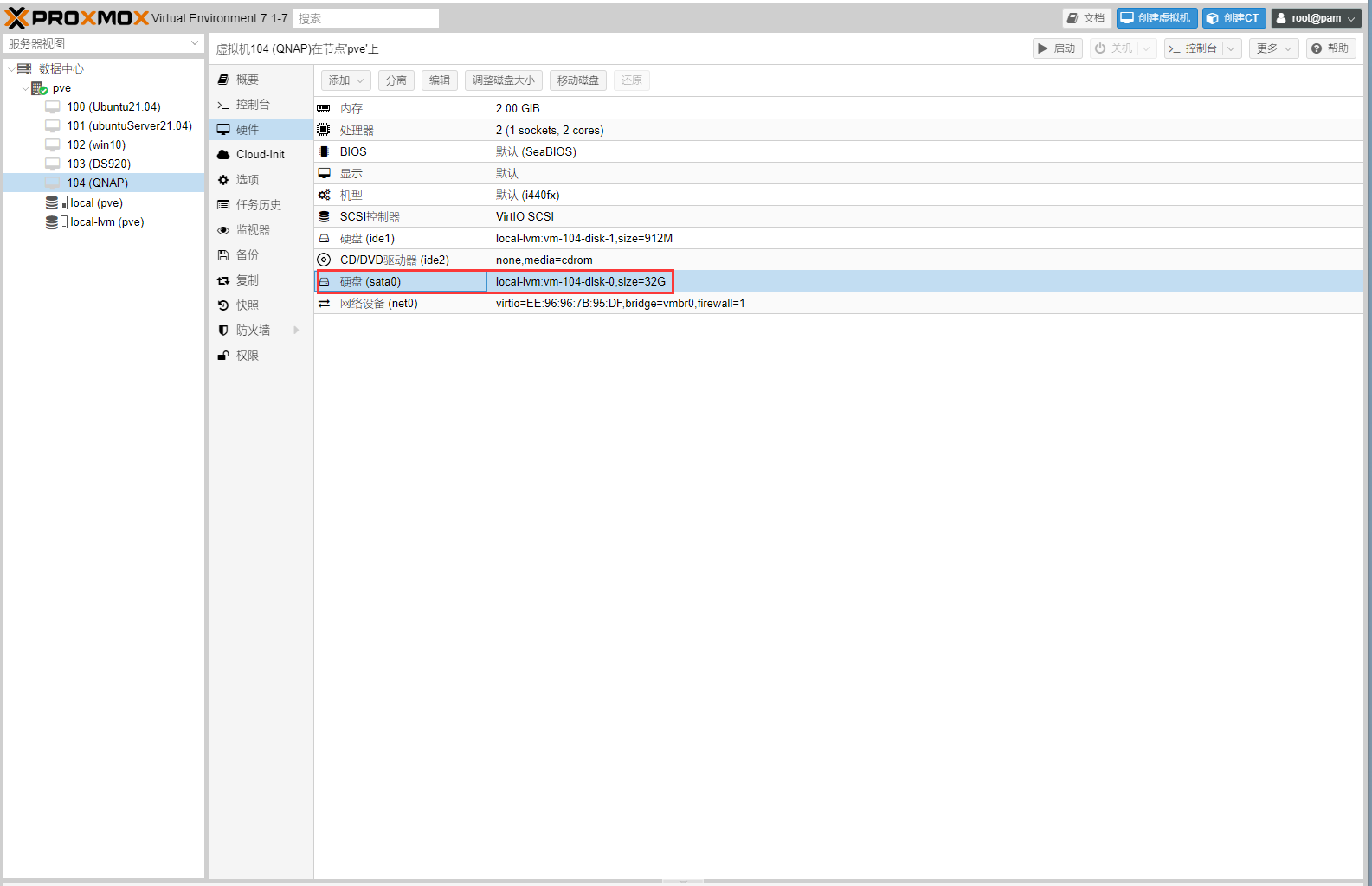Click the 分离 detach button
Viewport: 1372px width, 886px height.
[x=396, y=80]
